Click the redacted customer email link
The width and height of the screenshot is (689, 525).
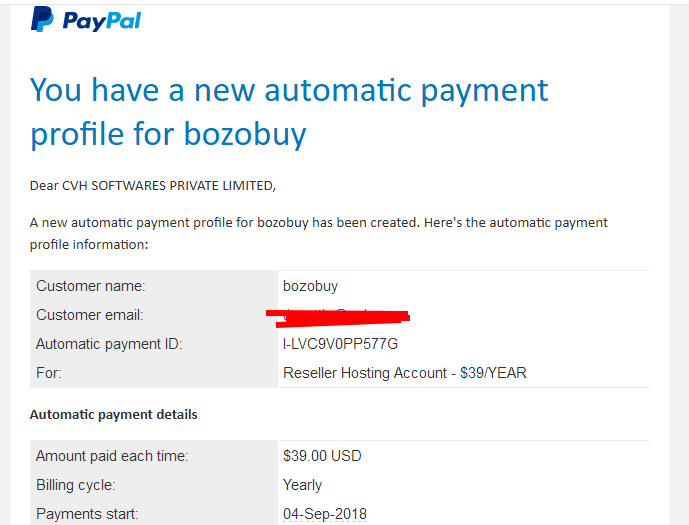[338, 317]
